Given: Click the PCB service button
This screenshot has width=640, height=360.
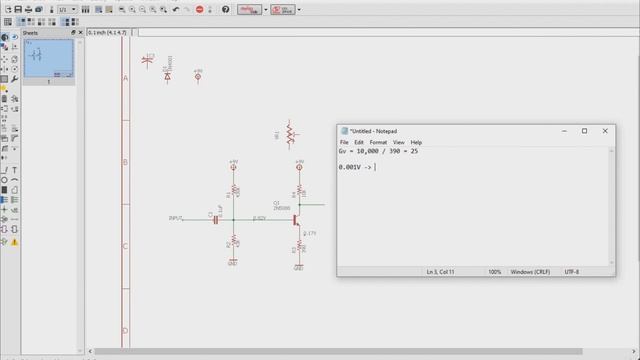Looking at the screenshot, I should (282, 9).
